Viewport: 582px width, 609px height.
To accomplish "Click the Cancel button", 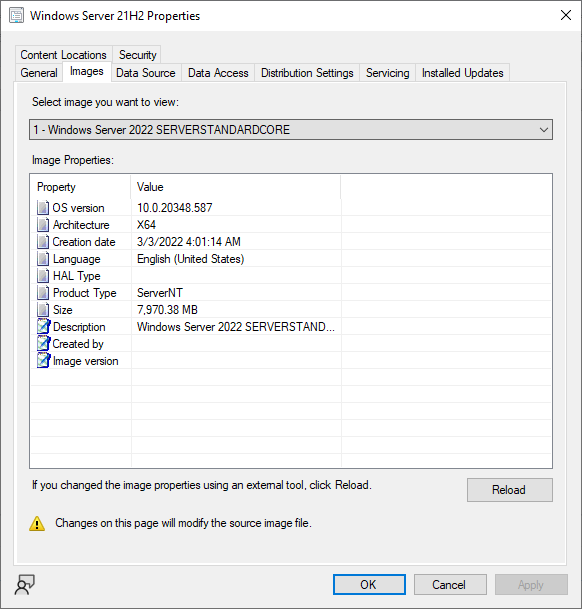I will click(450, 585).
